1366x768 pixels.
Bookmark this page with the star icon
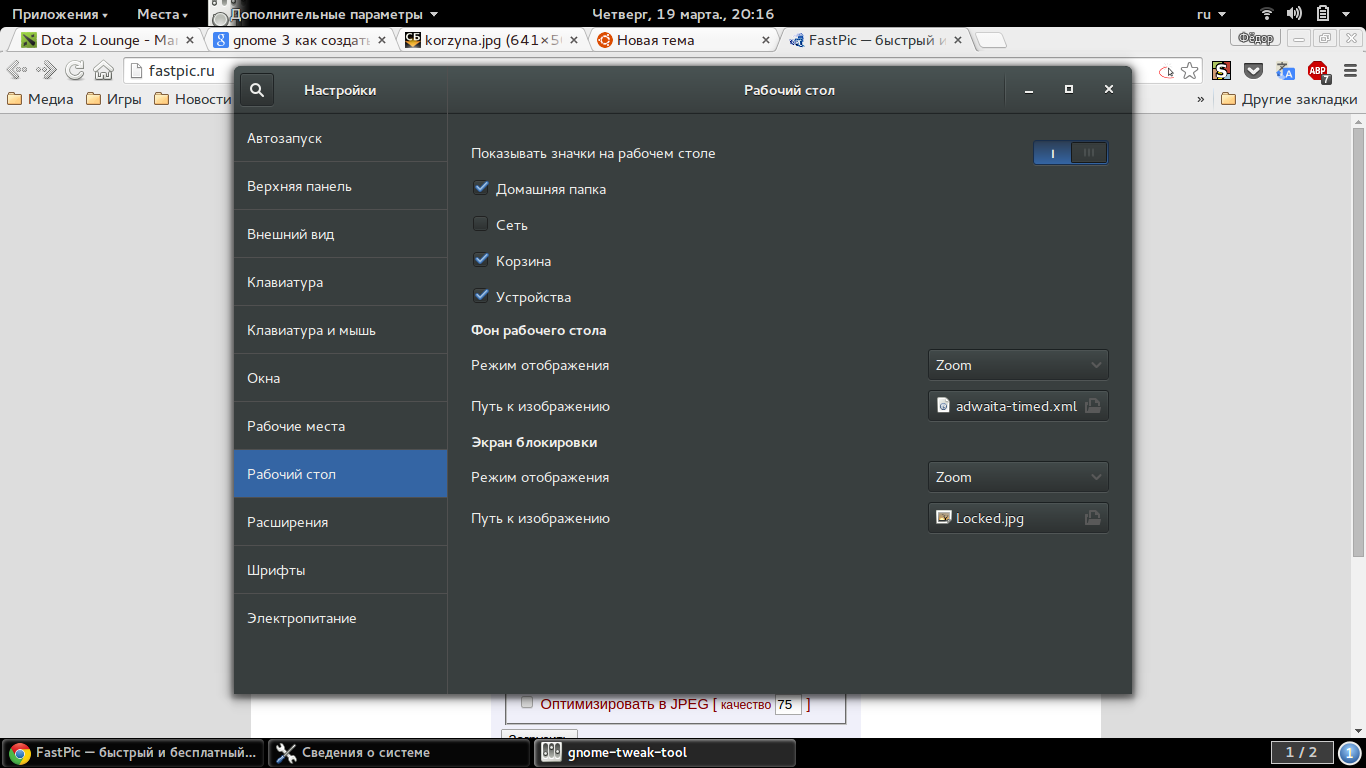[1190, 71]
